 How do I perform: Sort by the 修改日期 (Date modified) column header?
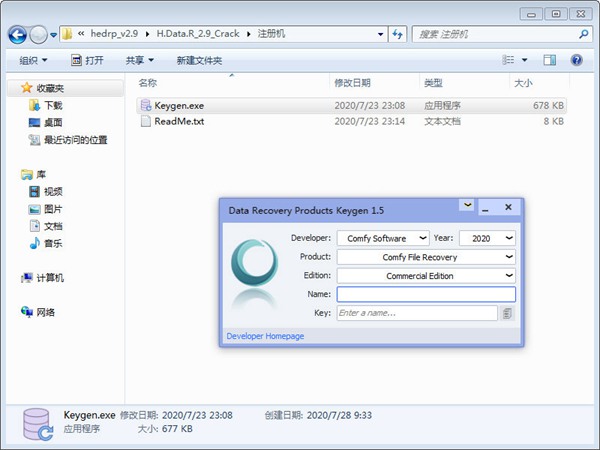352,83
